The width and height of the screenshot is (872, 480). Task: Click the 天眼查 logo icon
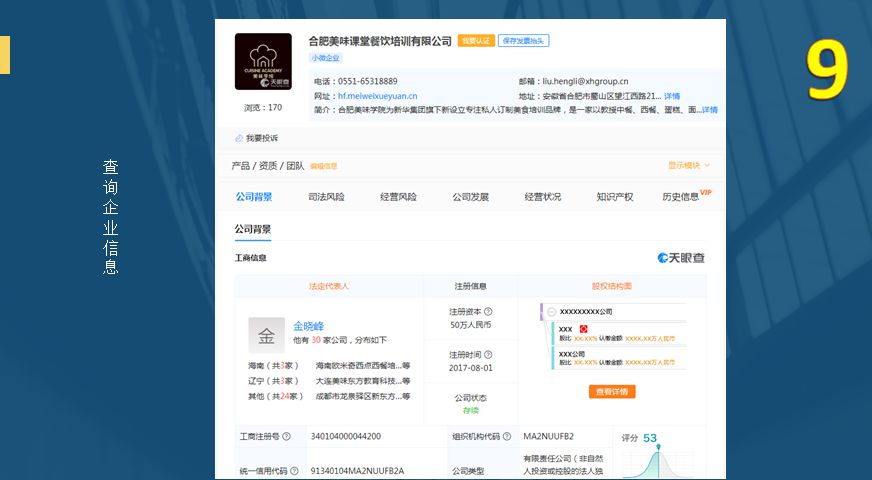[x=681, y=258]
